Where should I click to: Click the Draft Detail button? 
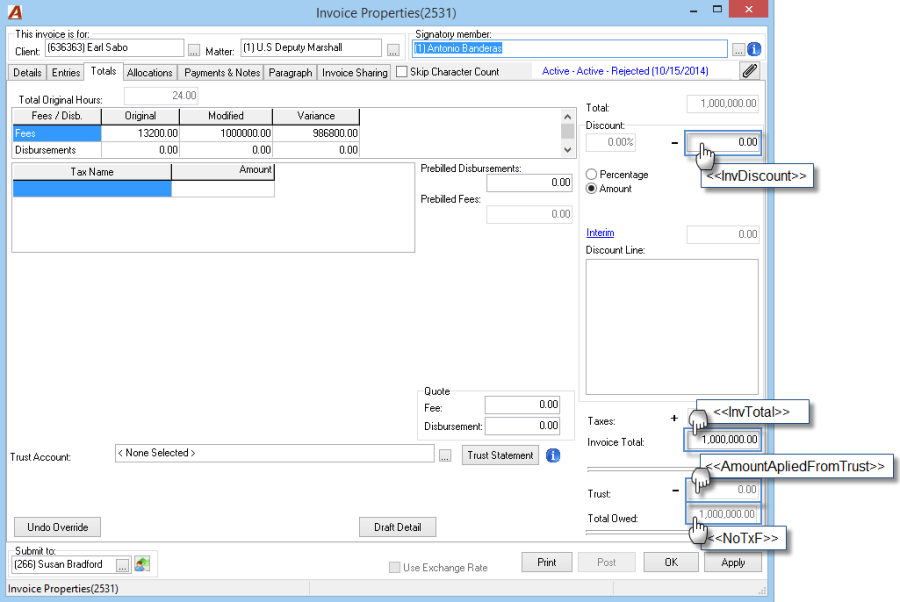click(397, 527)
